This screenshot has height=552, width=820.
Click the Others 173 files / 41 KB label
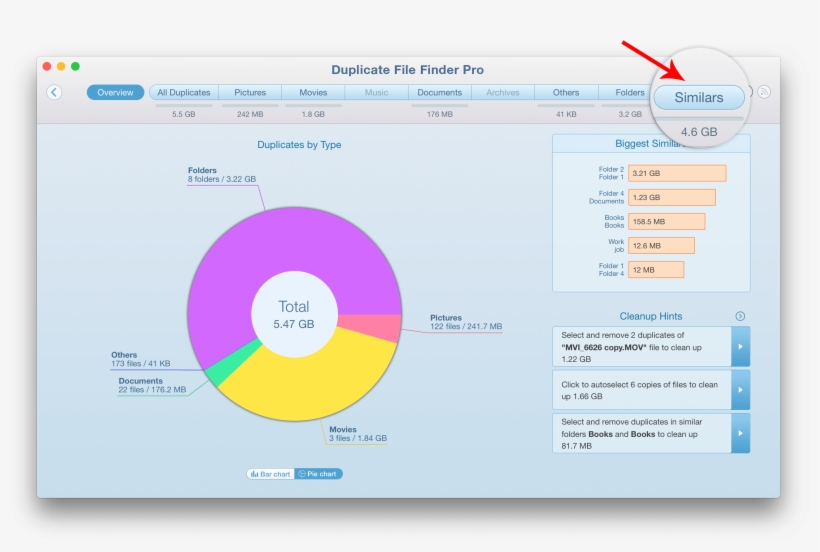point(140,359)
